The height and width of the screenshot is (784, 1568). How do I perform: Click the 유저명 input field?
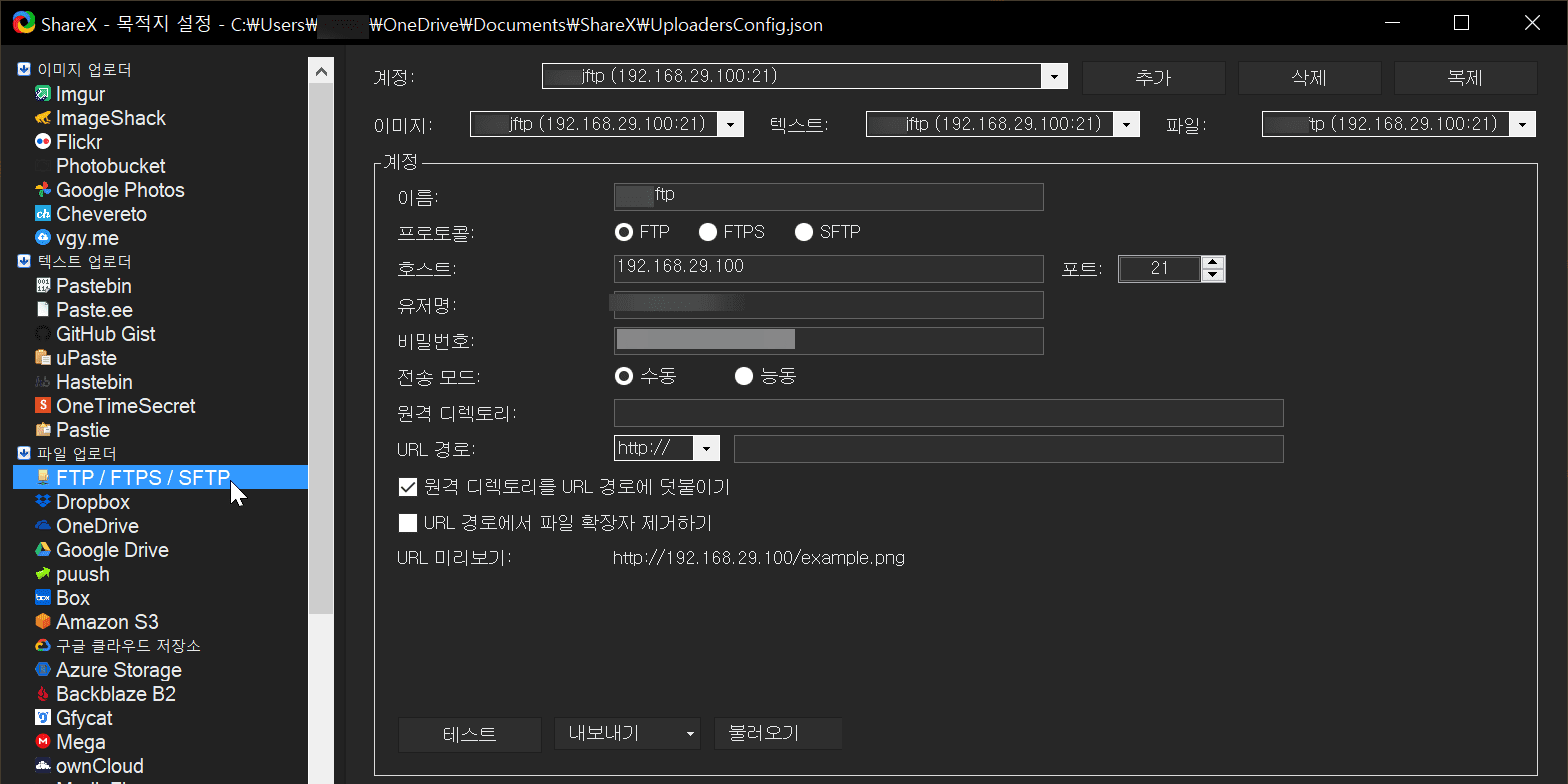click(828, 304)
